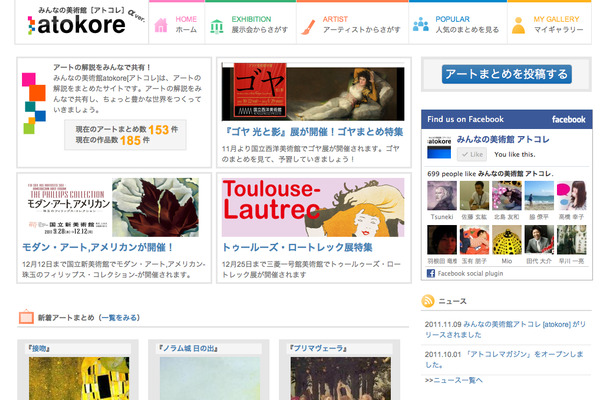610x400 pixels.
Task: Open the トゥールーズ・ロートレック展特集 link
Action: (x=297, y=247)
